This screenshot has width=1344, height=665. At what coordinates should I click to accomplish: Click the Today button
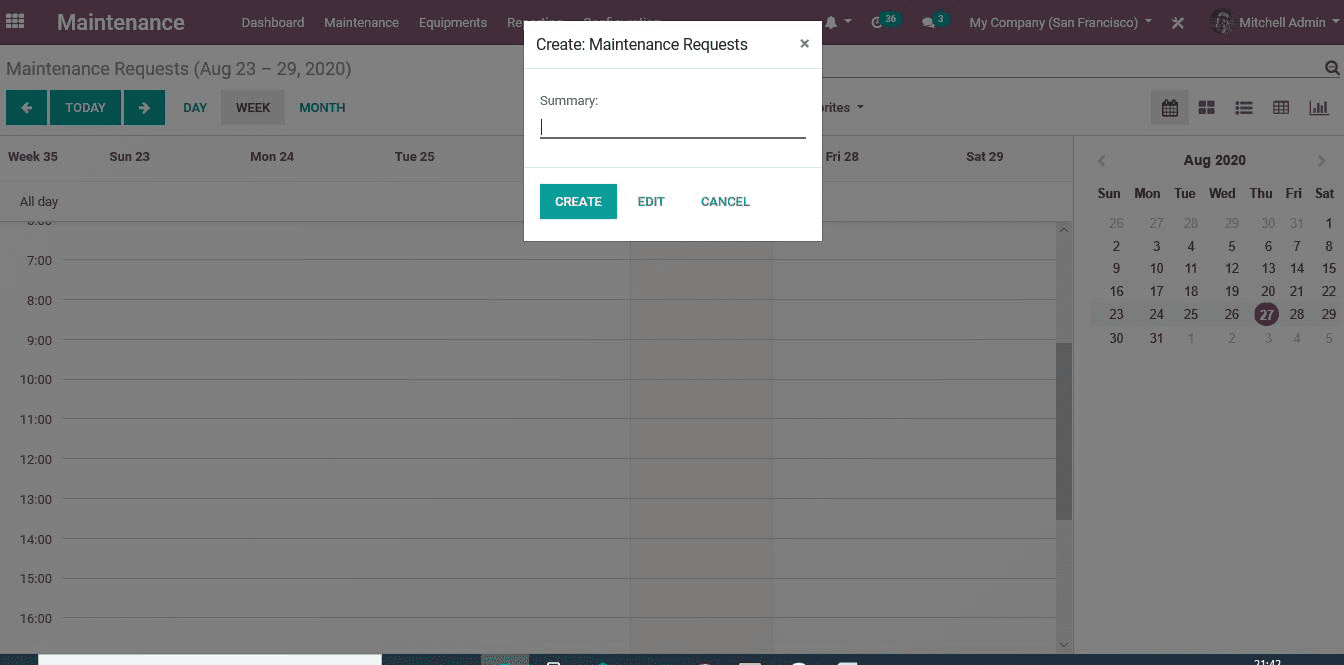coord(85,108)
